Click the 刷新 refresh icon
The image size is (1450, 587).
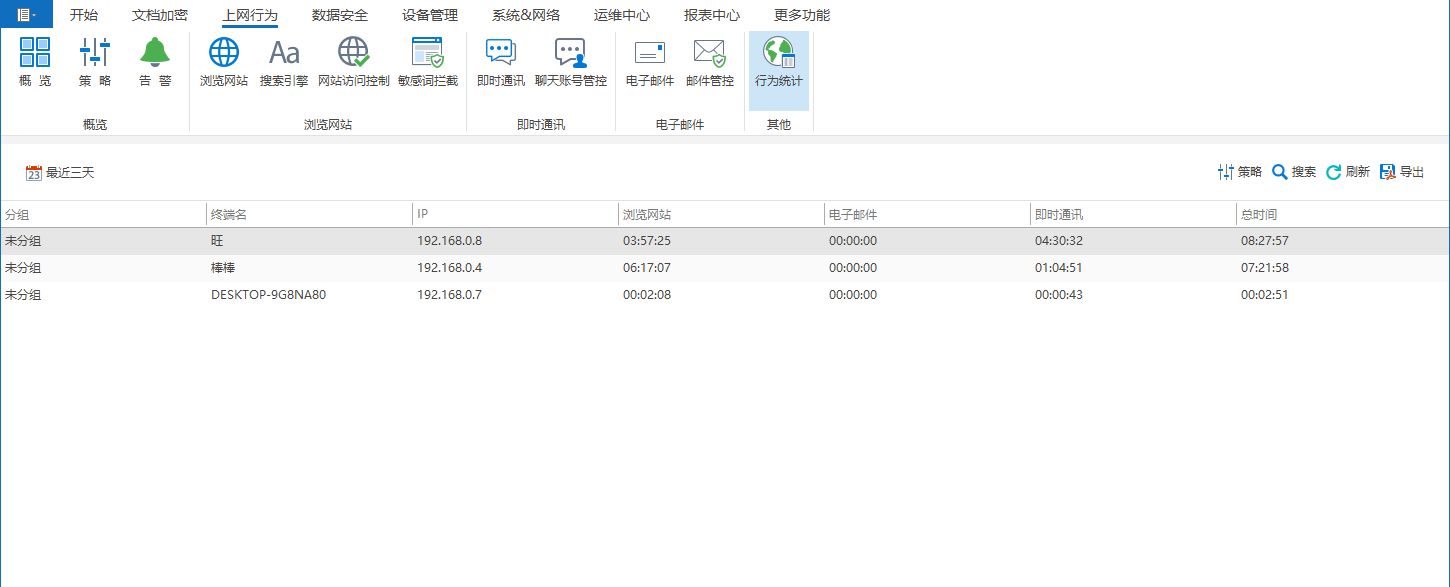coord(1333,172)
